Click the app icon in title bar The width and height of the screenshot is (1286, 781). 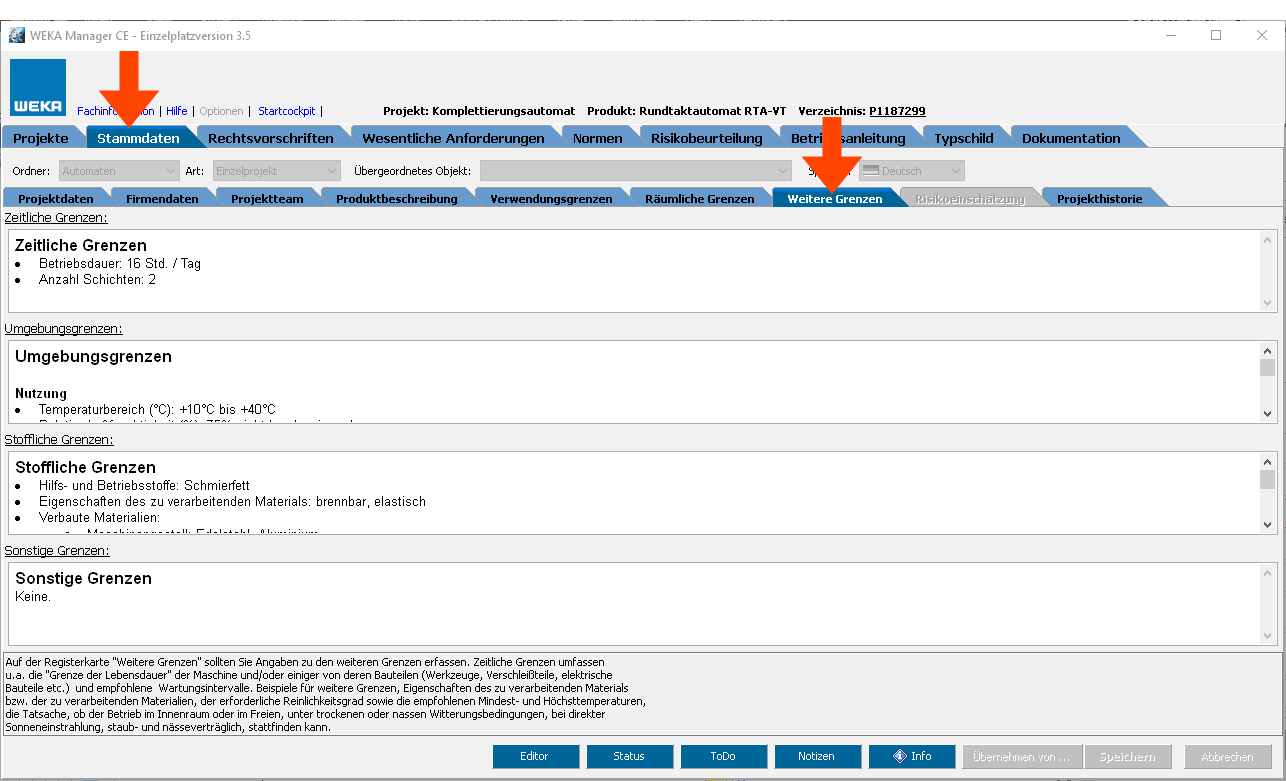(16, 36)
